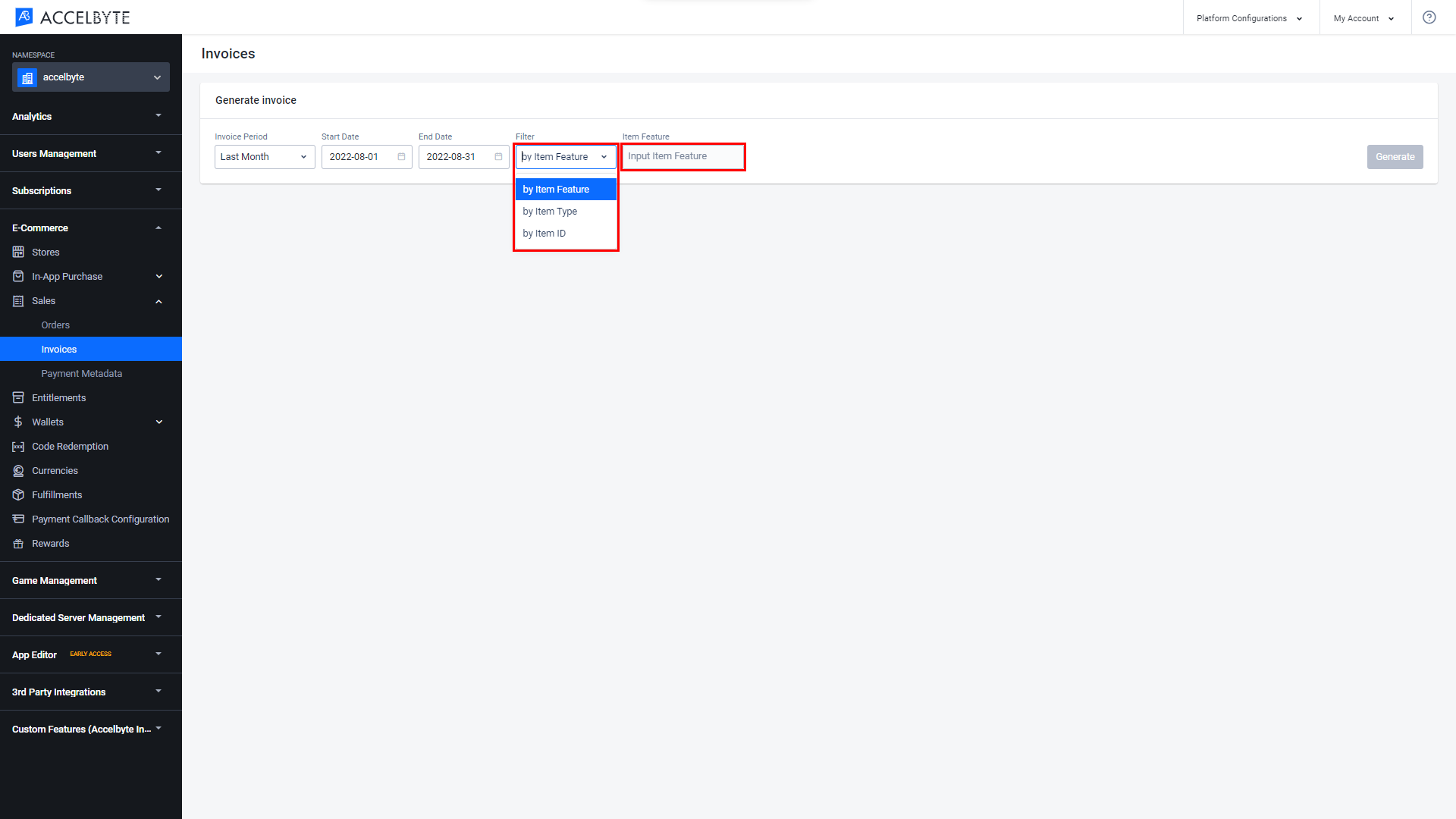Click the Item Feature input field
This screenshot has width=1456, height=819.
click(683, 156)
